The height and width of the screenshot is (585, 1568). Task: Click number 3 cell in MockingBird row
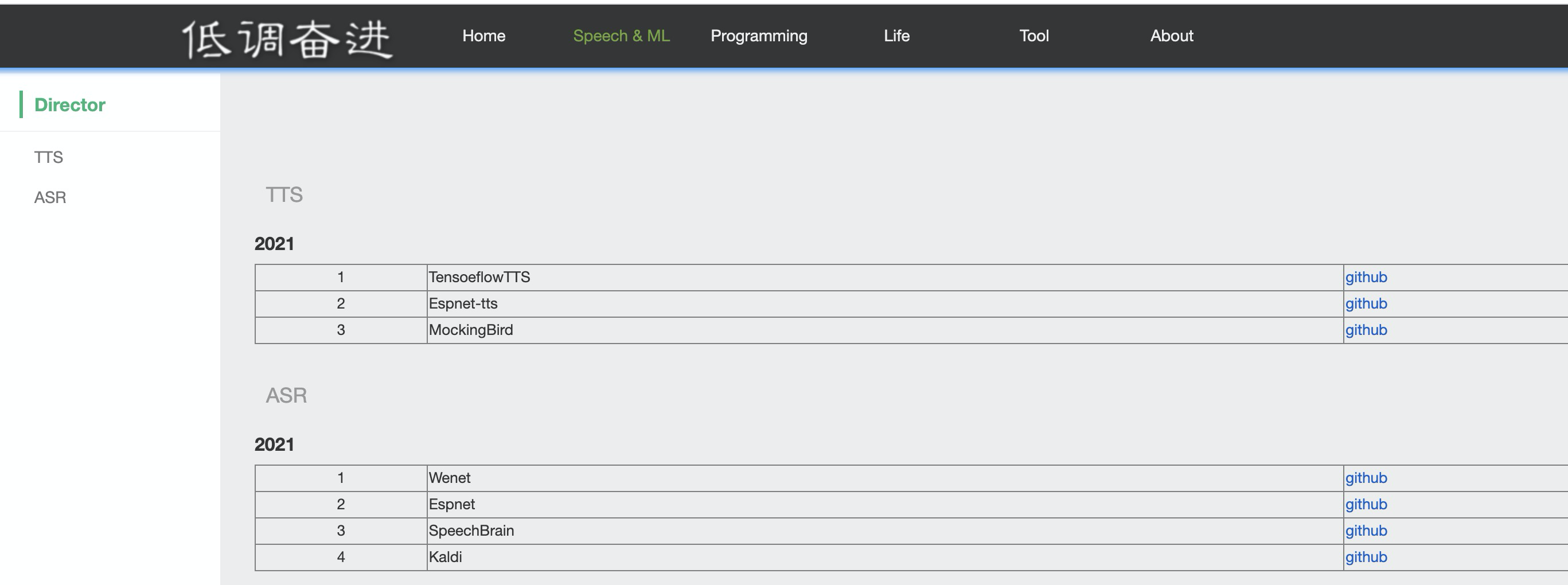[341, 330]
